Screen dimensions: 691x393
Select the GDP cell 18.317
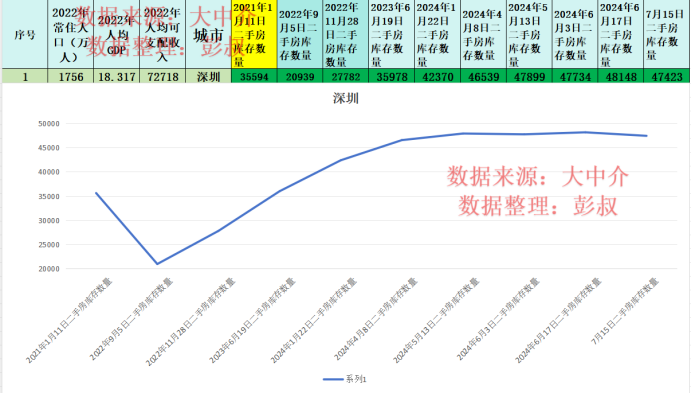click(x=117, y=76)
